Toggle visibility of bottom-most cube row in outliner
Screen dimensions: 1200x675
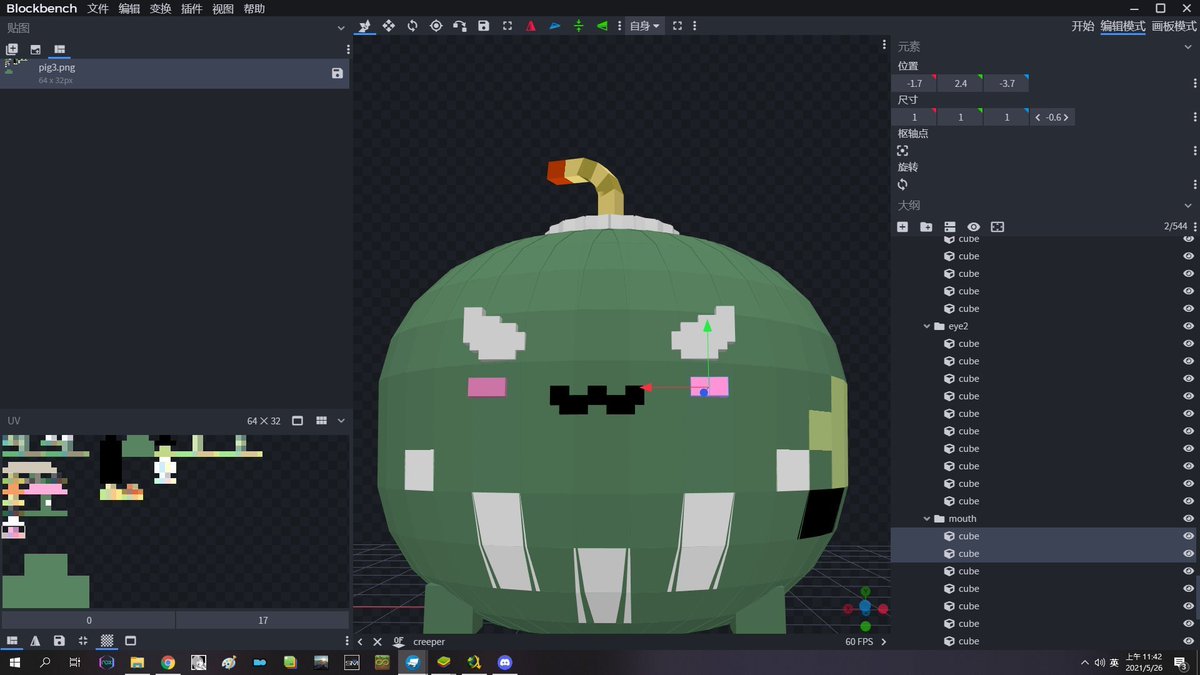click(x=1188, y=641)
